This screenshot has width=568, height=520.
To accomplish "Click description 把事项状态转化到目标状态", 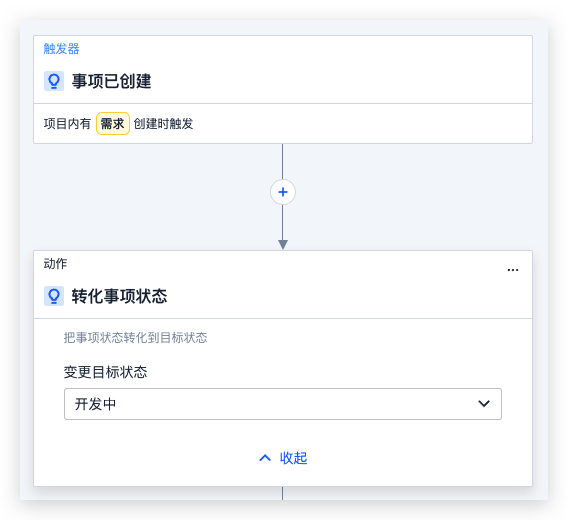I will [135, 338].
